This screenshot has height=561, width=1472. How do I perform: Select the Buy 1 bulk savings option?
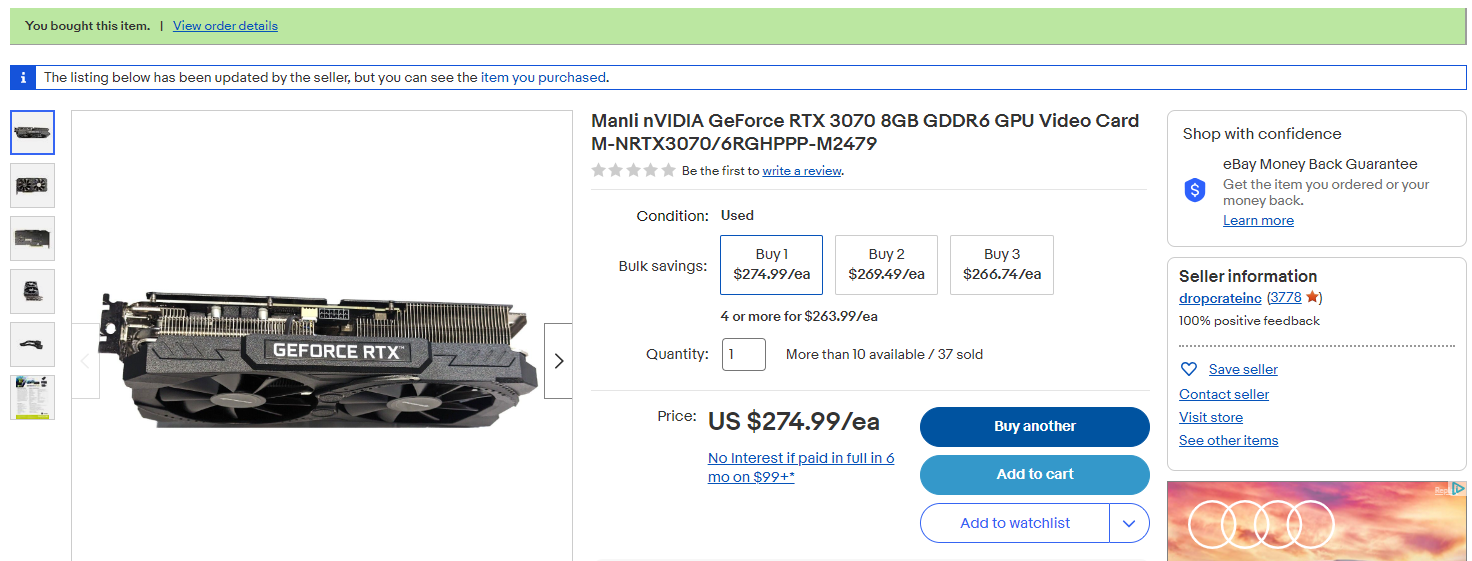coord(771,264)
